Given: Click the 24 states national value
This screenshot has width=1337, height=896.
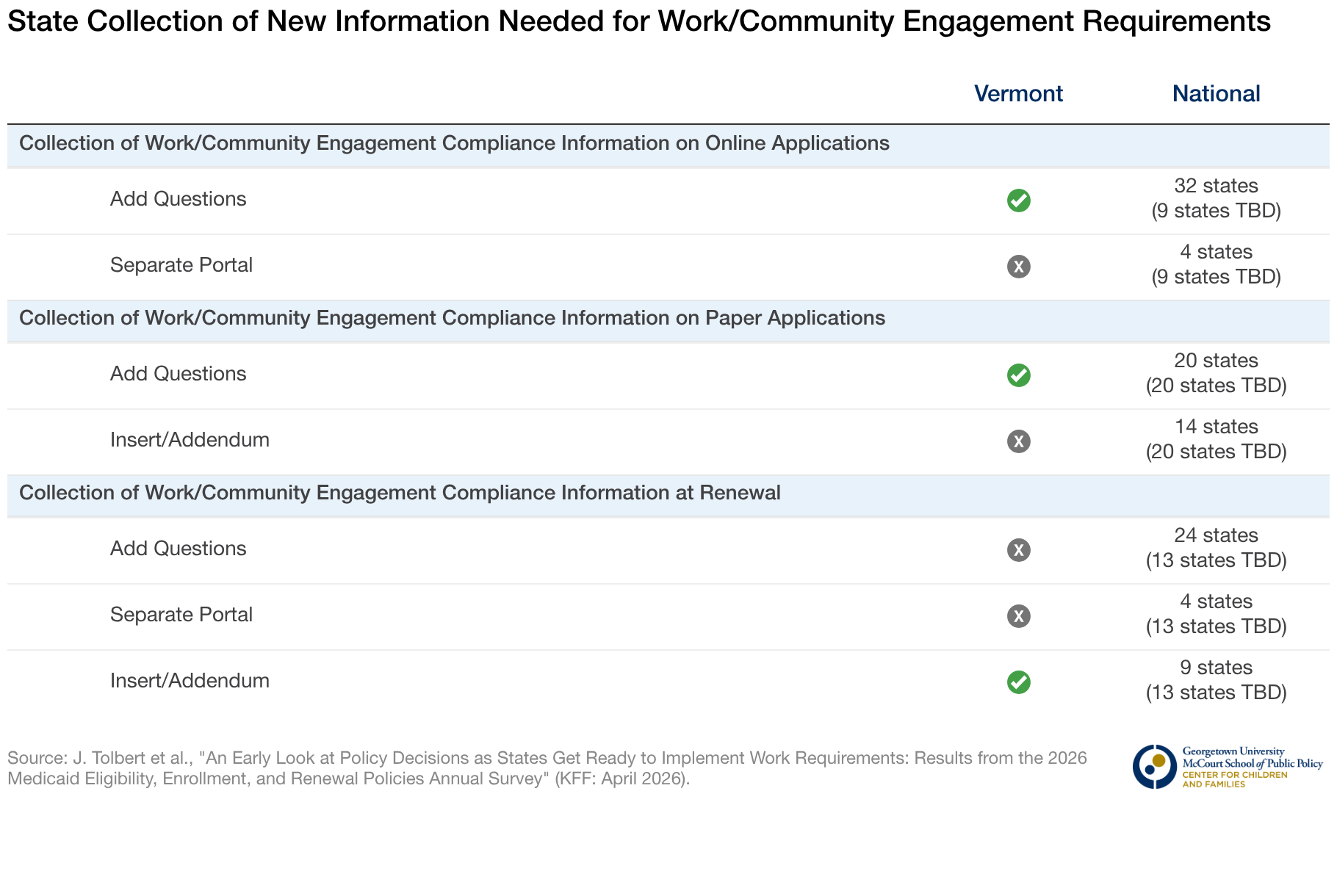Looking at the screenshot, I should click(x=1216, y=535).
